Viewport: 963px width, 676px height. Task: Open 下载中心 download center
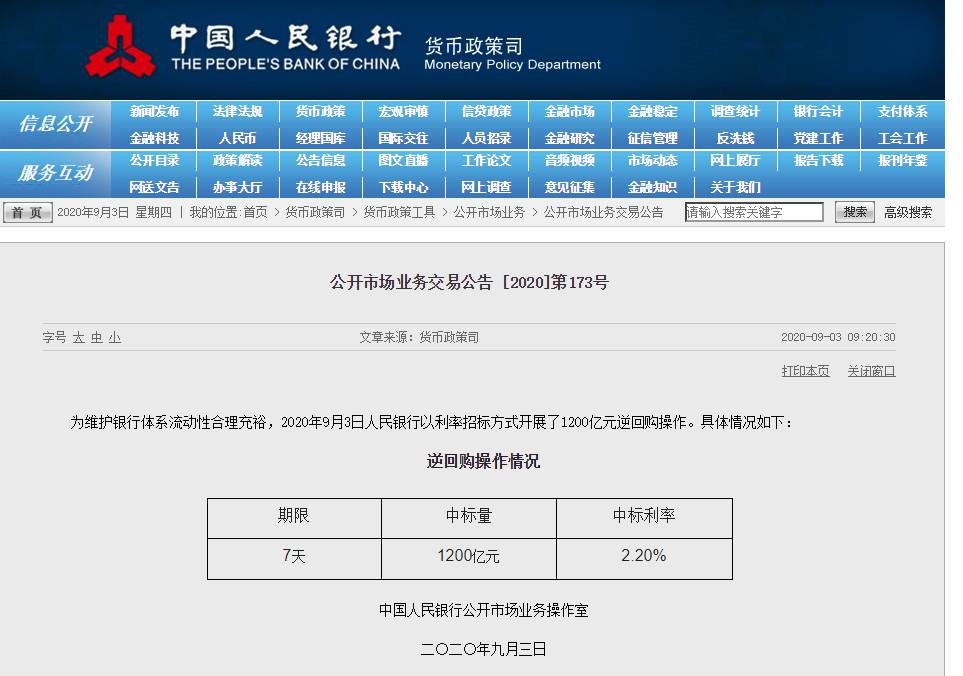pyautogui.click(x=403, y=187)
